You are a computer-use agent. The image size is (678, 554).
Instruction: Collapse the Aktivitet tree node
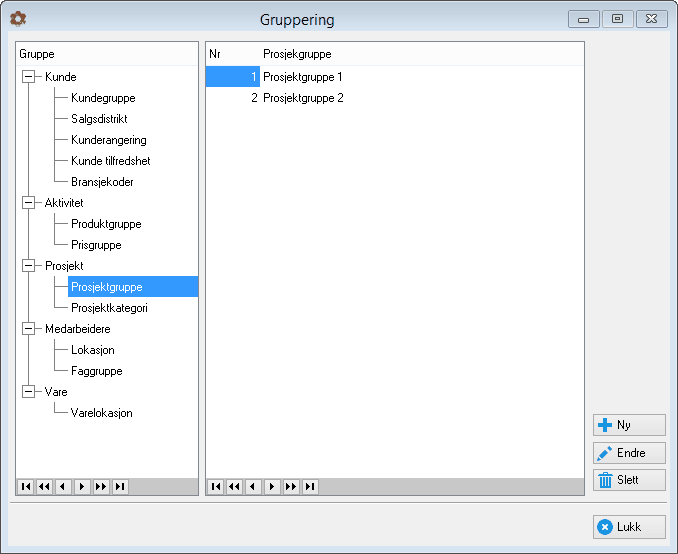pos(29,202)
